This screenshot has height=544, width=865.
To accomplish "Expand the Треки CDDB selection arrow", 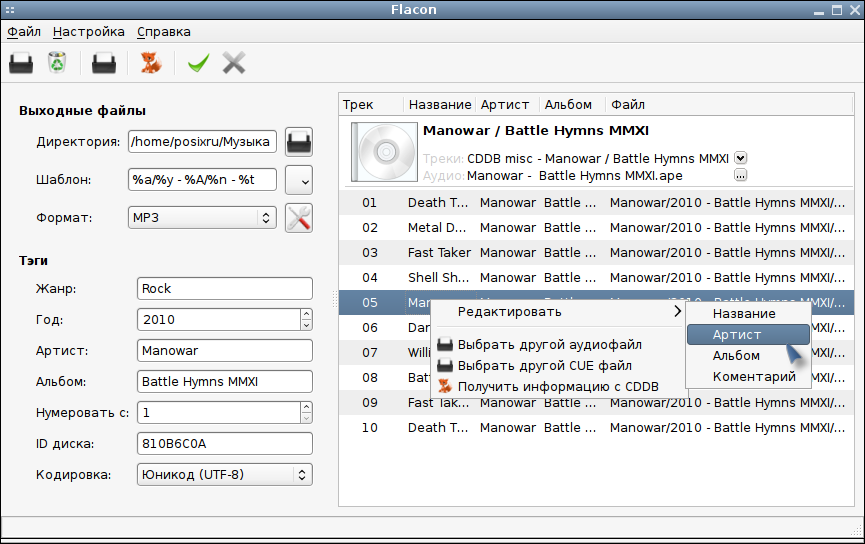I will pyautogui.click(x=740, y=158).
